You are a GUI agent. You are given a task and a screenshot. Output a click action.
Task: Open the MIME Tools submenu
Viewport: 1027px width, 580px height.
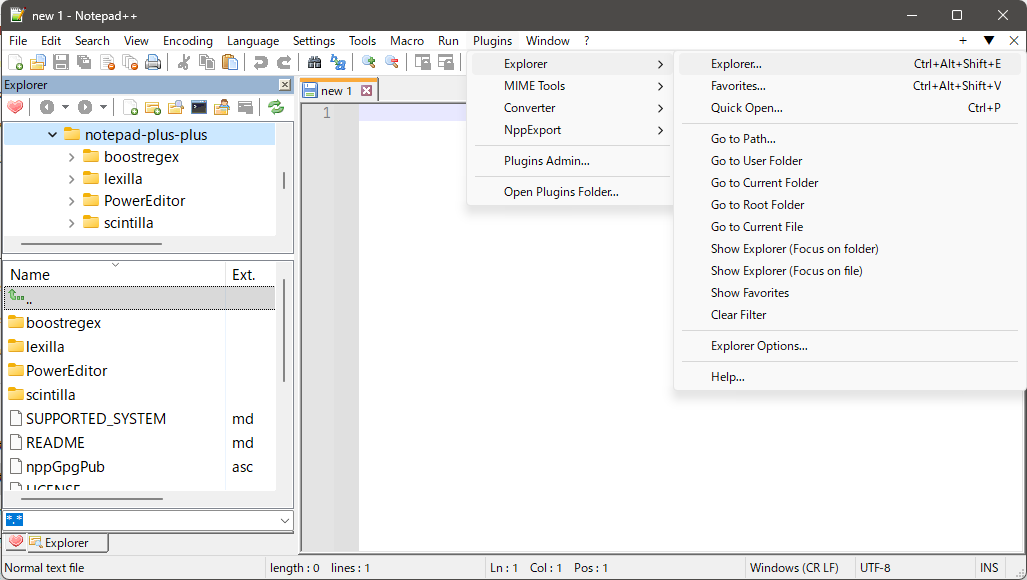pos(570,86)
